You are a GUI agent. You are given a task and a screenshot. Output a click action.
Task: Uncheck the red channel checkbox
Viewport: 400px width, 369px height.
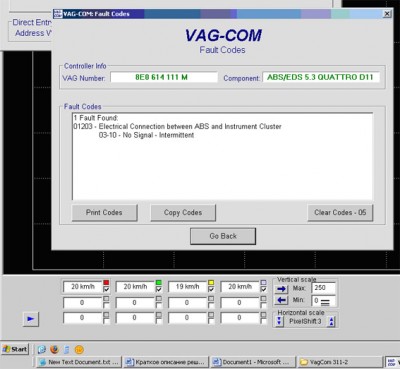106,289
